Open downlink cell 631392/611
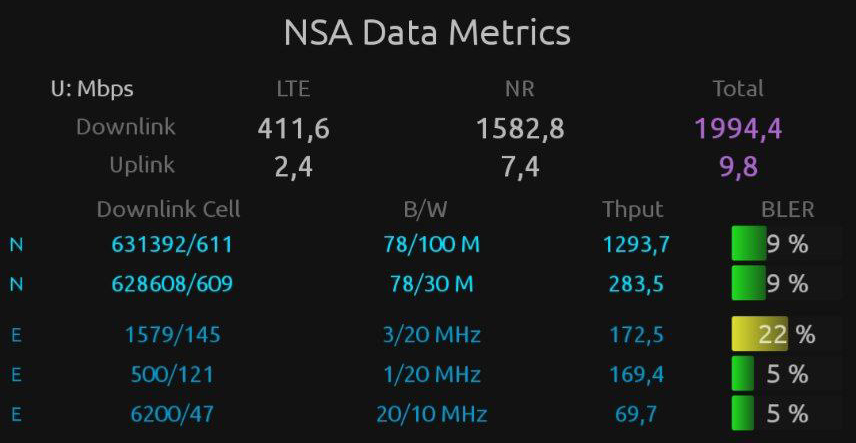This screenshot has width=856, height=443. (172, 245)
